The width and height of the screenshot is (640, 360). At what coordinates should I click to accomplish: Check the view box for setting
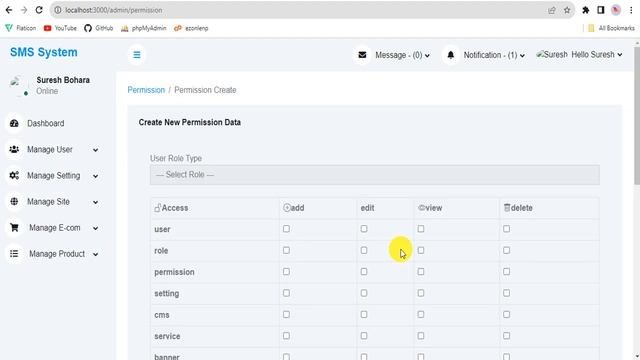pyautogui.click(x=421, y=293)
